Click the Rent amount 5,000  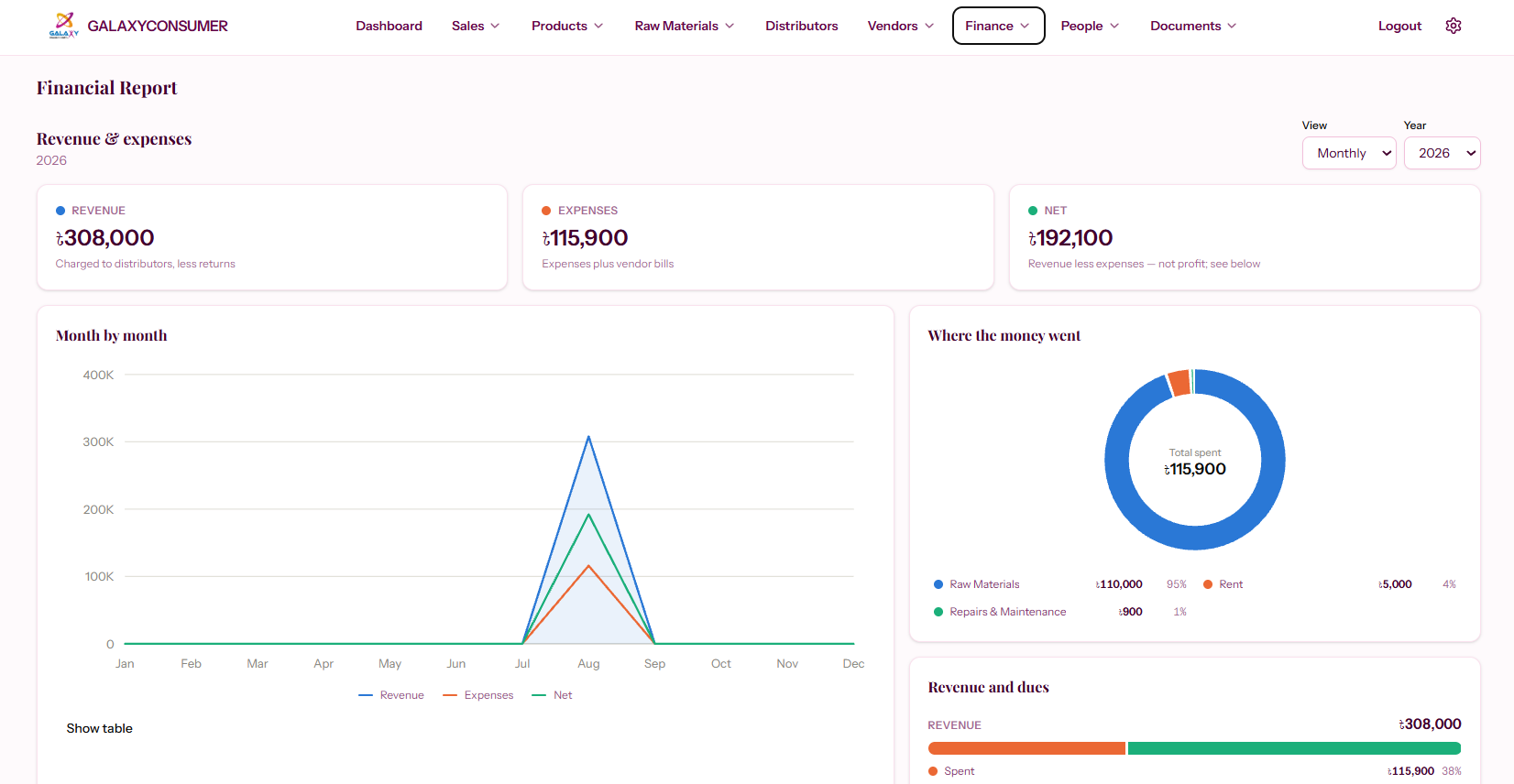[1395, 584]
